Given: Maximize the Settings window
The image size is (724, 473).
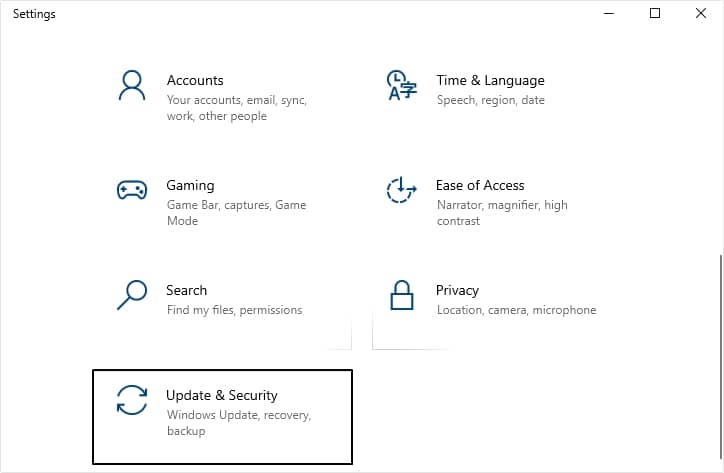Looking at the screenshot, I should click(x=655, y=13).
